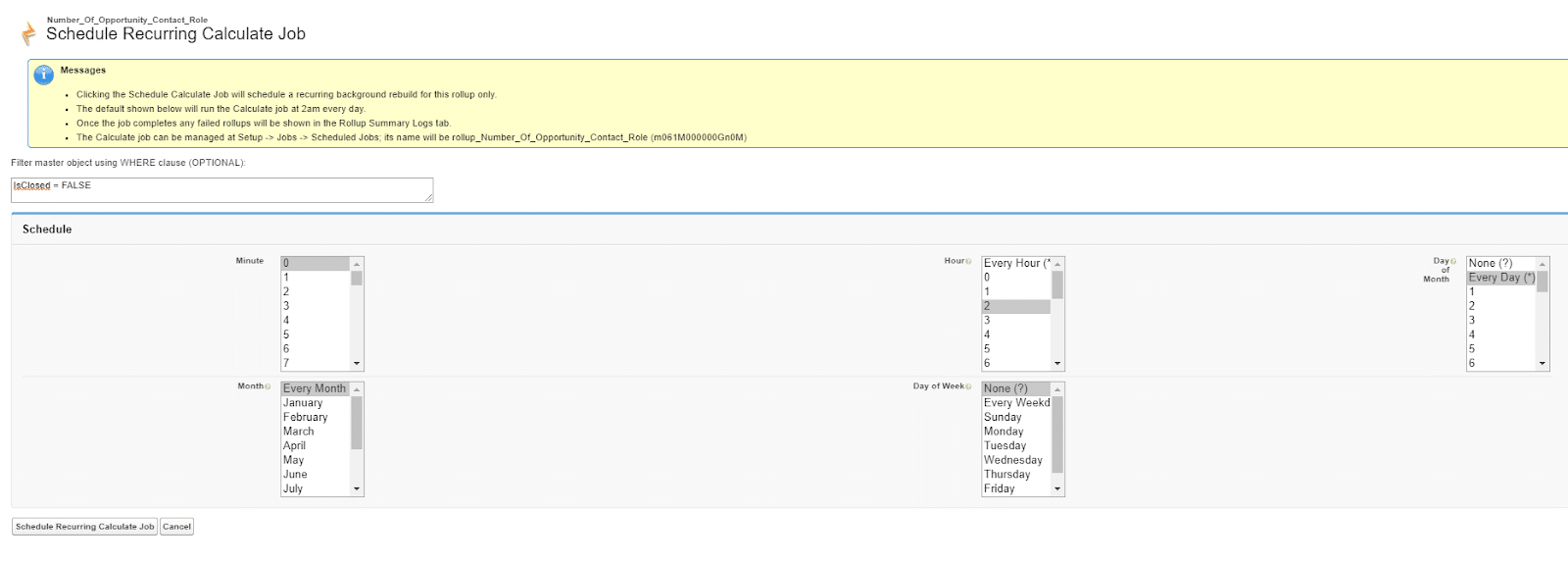Screen dimensions: 1568x563
Task: Click Month list scroll down arrow
Action: (x=357, y=489)
